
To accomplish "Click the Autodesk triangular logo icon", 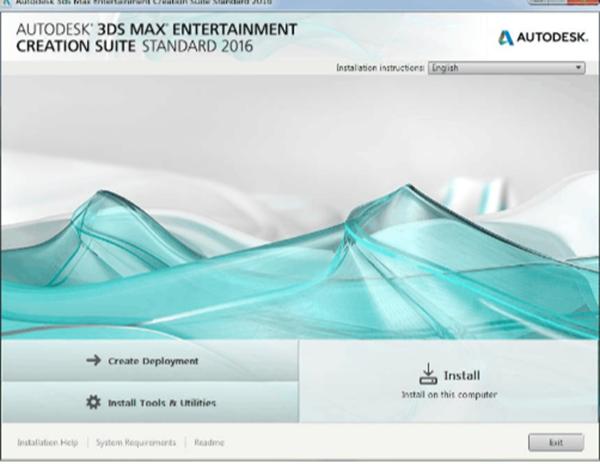I will (506, 38).
